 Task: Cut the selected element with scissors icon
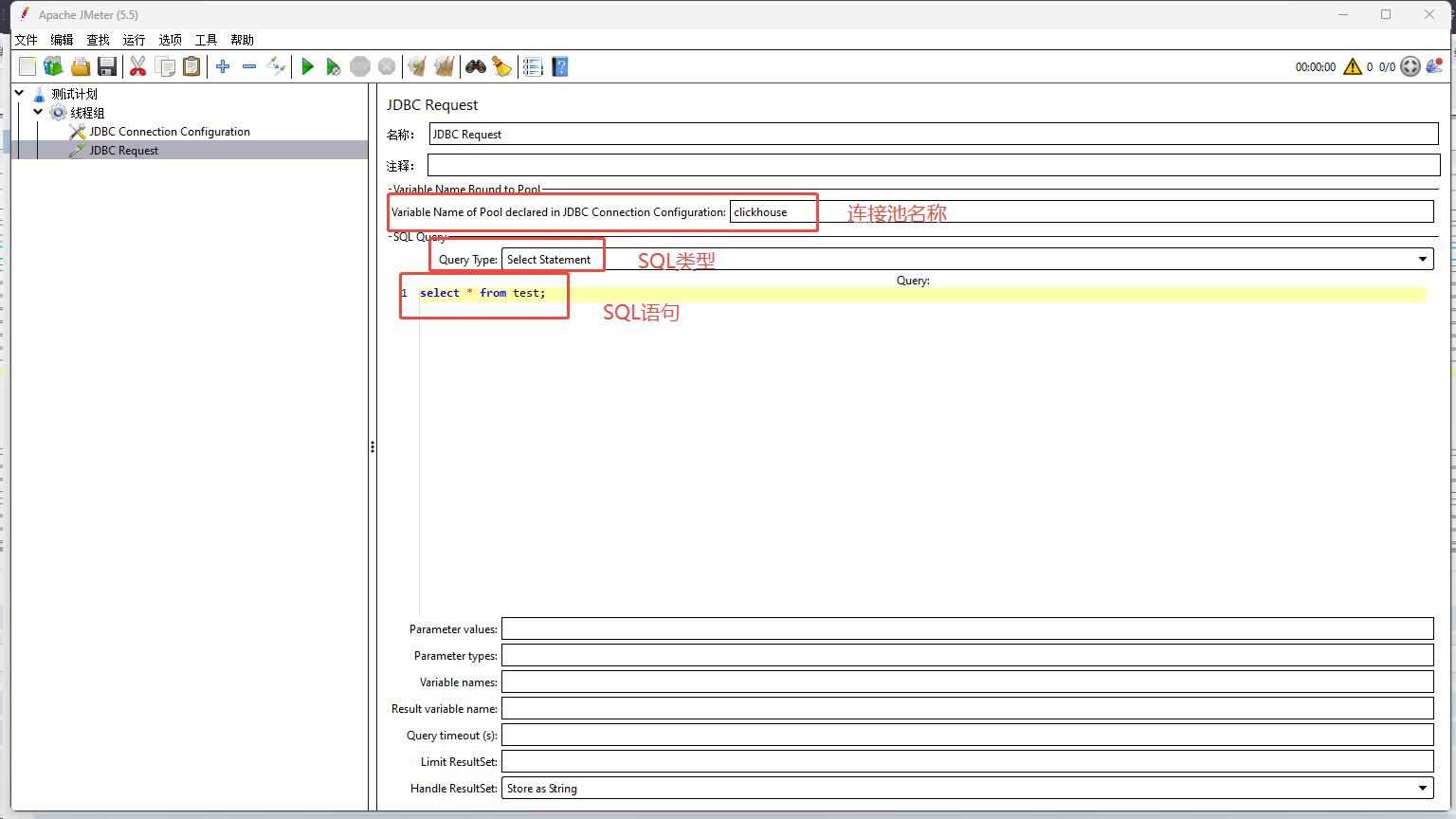pyautogui.click(x=137, y=66)
